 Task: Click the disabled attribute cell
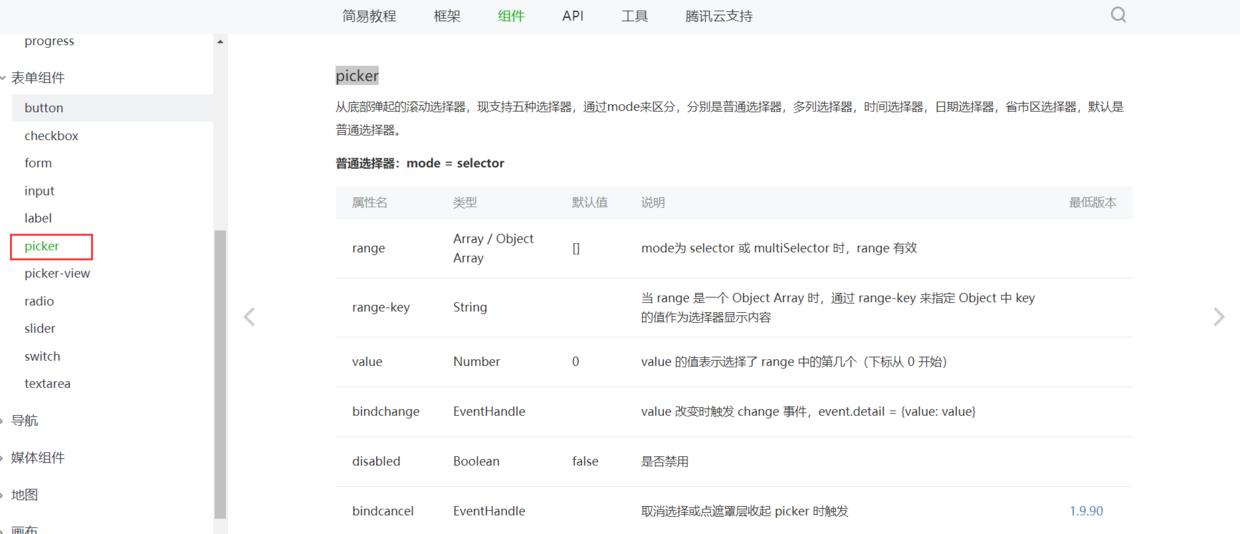click(x=376, y=461)
